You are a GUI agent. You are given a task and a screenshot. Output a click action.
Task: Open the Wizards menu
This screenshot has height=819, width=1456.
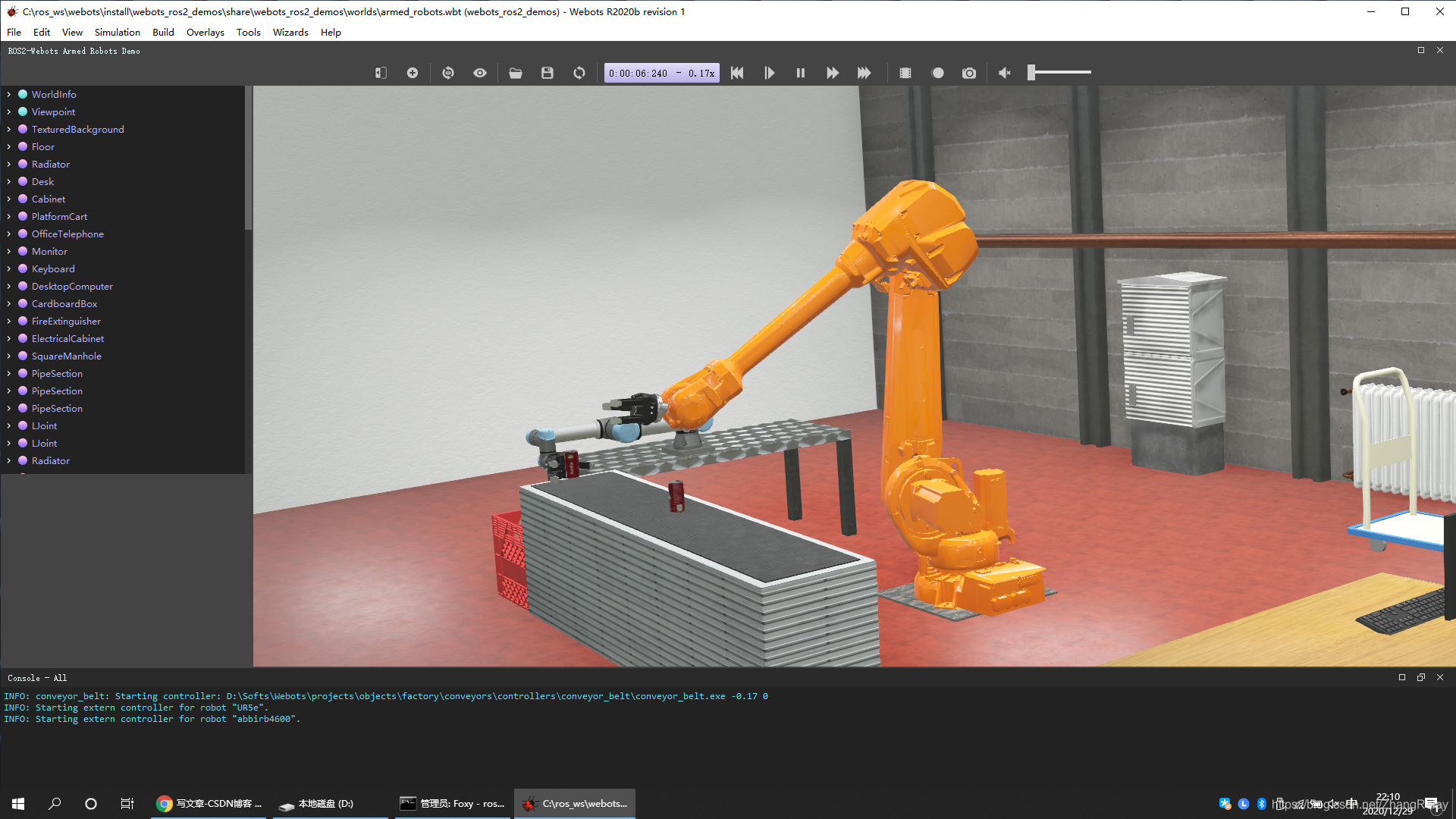point(290,33)
